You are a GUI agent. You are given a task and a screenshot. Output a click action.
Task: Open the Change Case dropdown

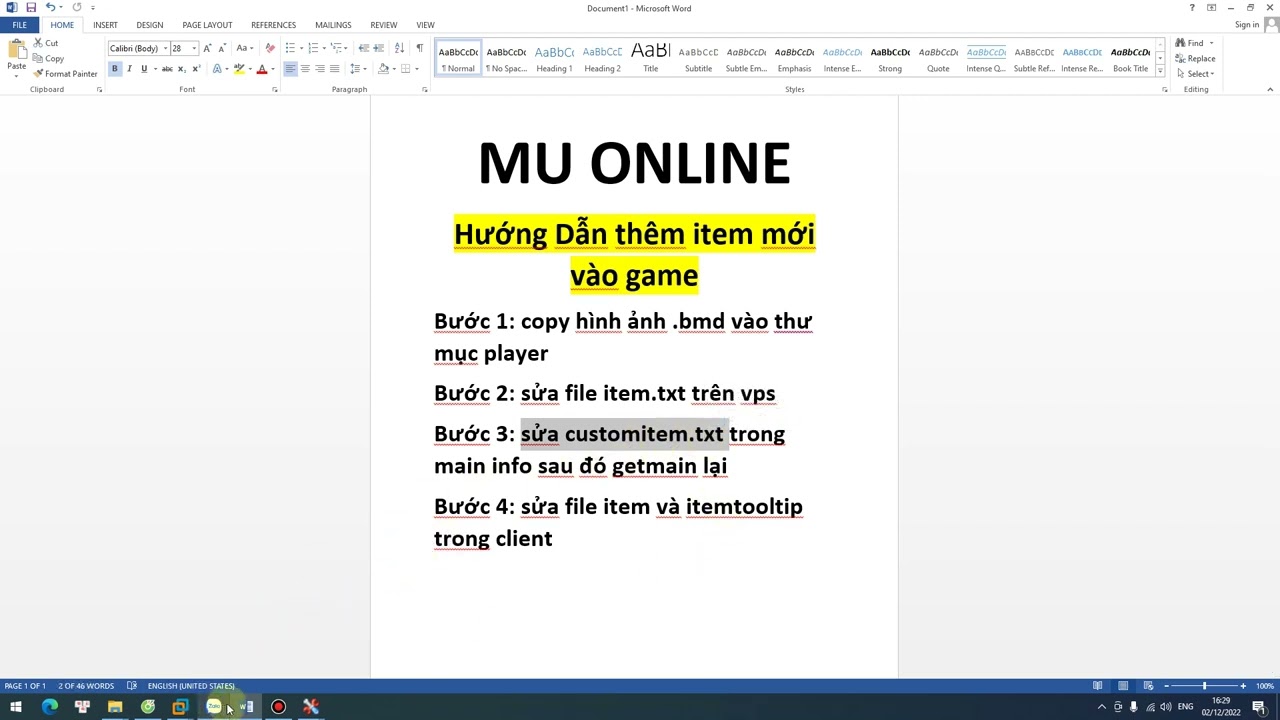point(244,48)
